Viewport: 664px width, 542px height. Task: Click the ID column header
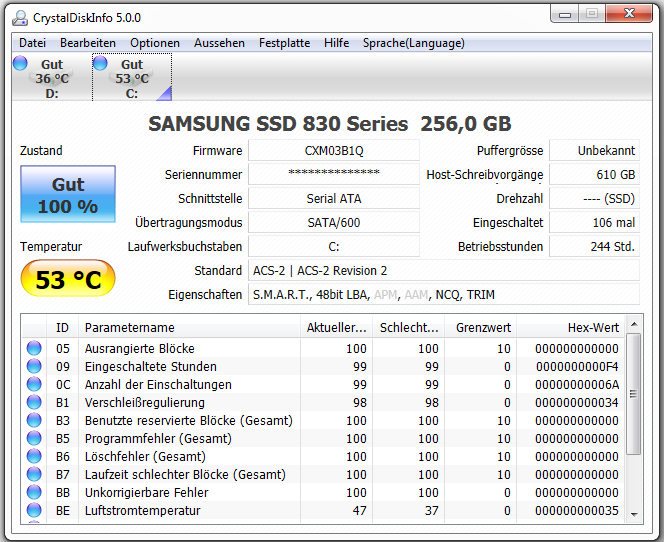[x=62, y=327]
